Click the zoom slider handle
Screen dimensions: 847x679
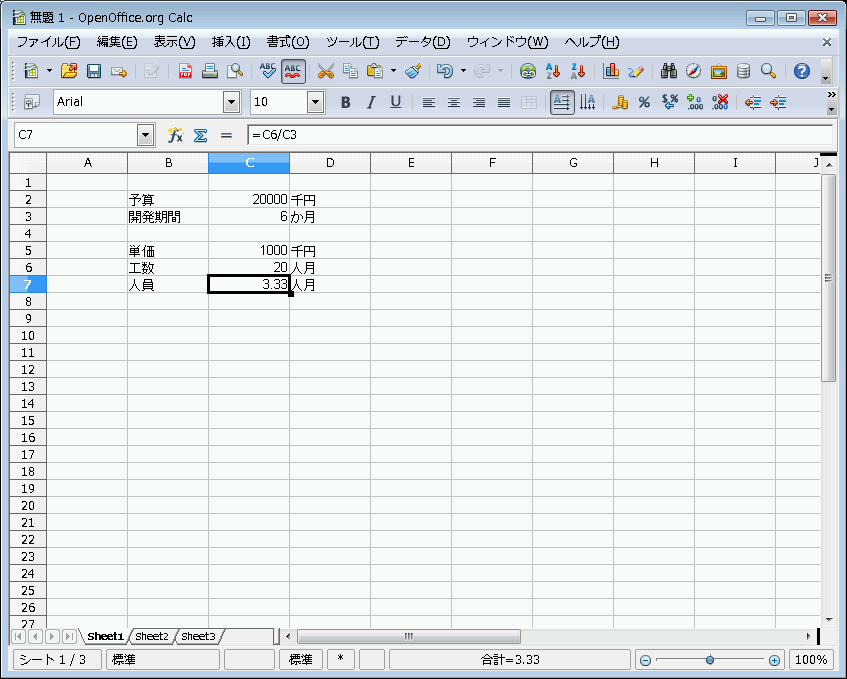pyautogui.click(x=710, y=660)
